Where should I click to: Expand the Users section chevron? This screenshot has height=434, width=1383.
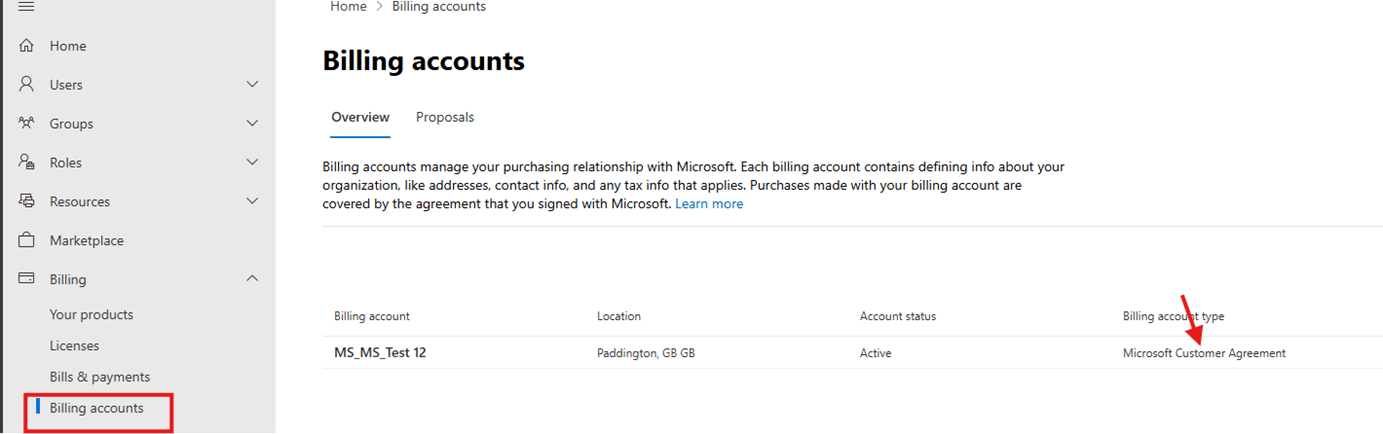[252, 85]
